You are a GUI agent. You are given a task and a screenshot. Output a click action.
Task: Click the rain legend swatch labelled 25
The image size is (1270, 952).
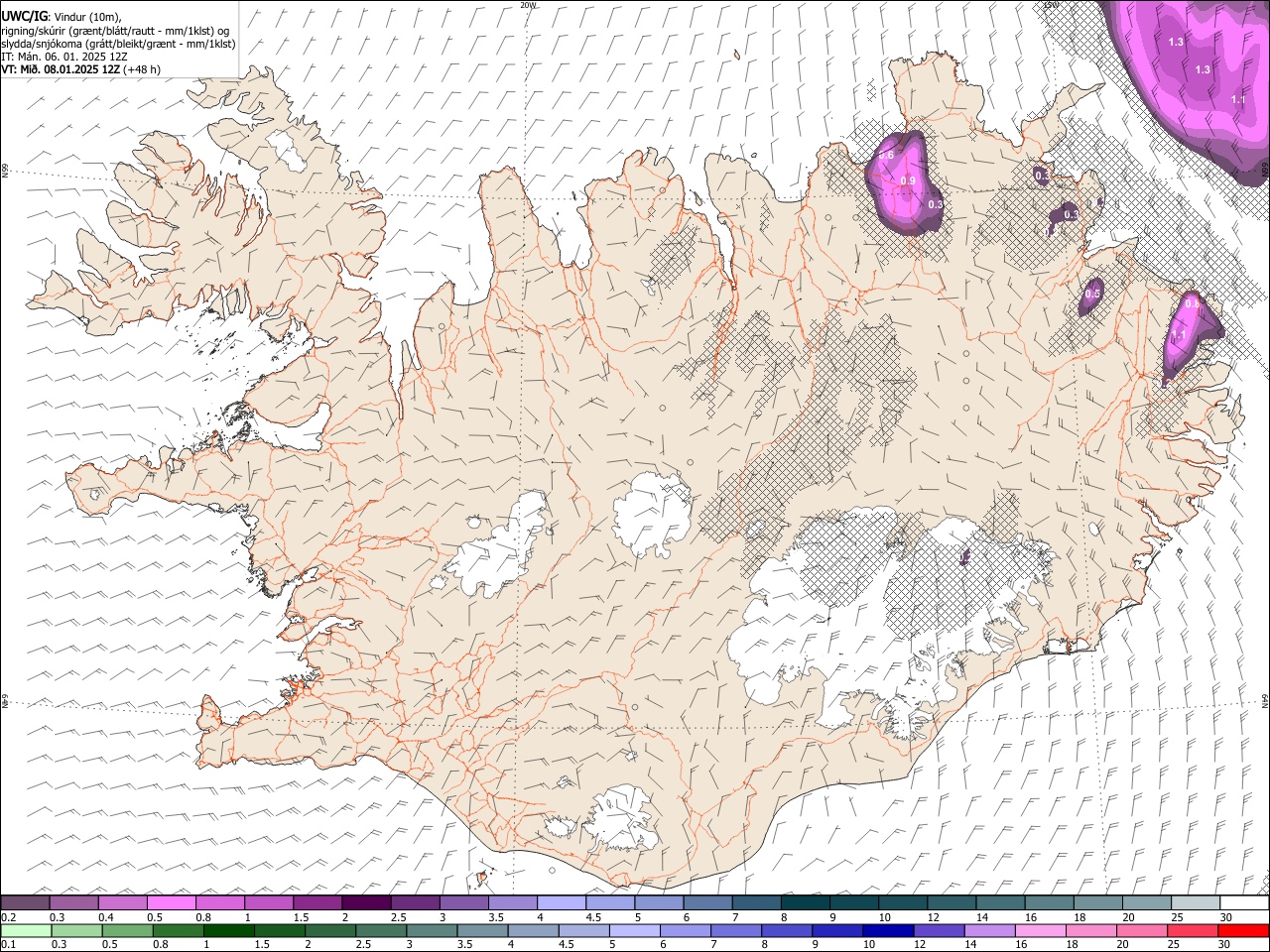click(x=1191, y=931)
